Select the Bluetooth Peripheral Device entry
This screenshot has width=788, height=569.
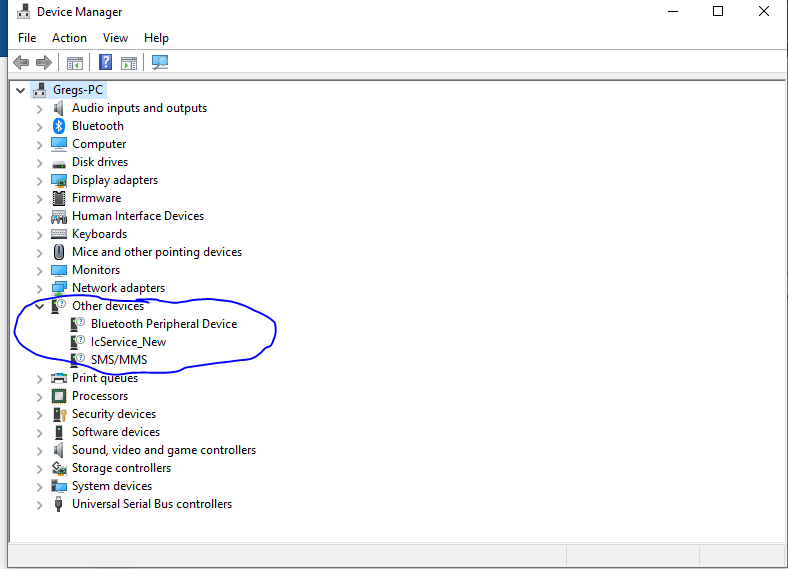(x=164, y=324)
